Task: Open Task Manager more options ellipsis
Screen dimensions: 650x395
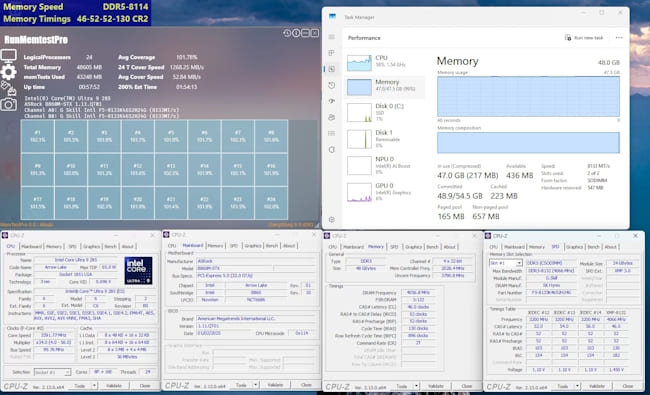Action: [619, 38]
